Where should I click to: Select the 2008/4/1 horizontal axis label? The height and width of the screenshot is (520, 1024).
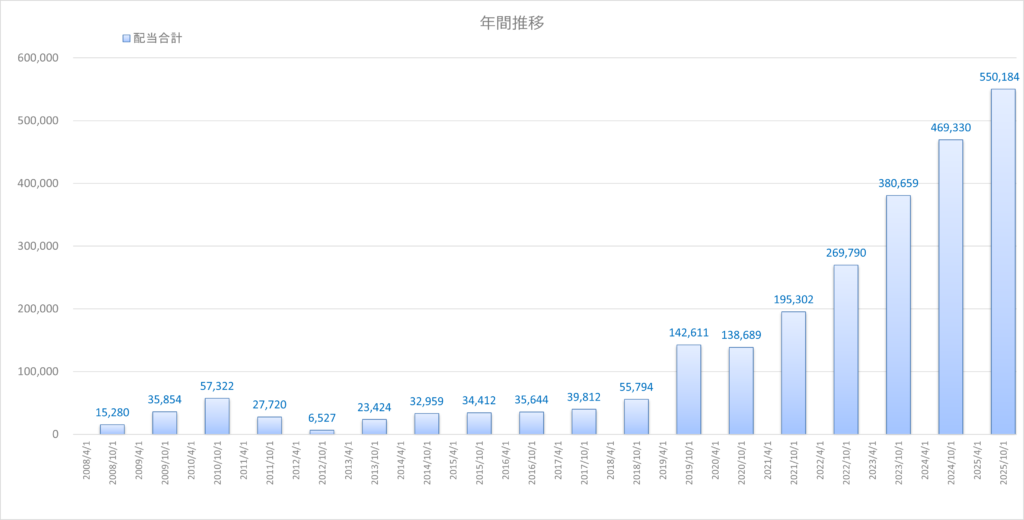click(x=87, y=463)
